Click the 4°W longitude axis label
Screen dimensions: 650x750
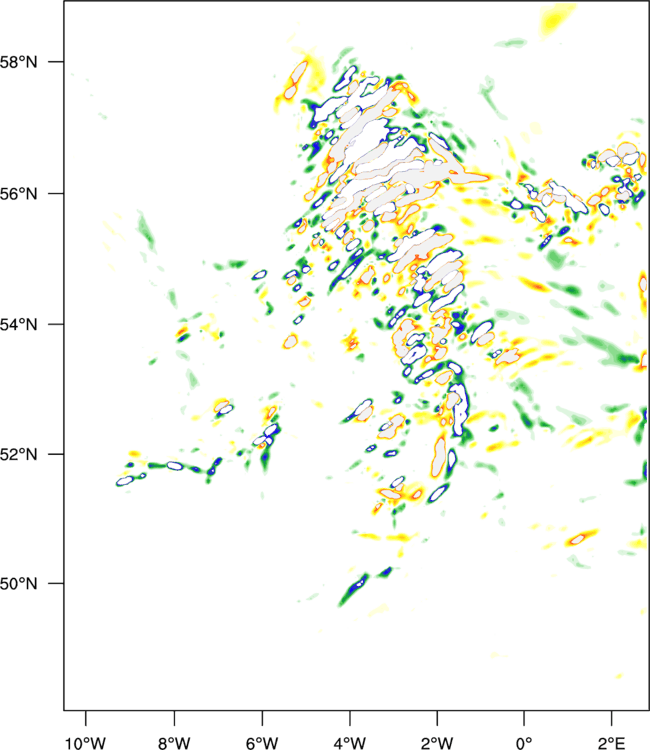(350, 743)
